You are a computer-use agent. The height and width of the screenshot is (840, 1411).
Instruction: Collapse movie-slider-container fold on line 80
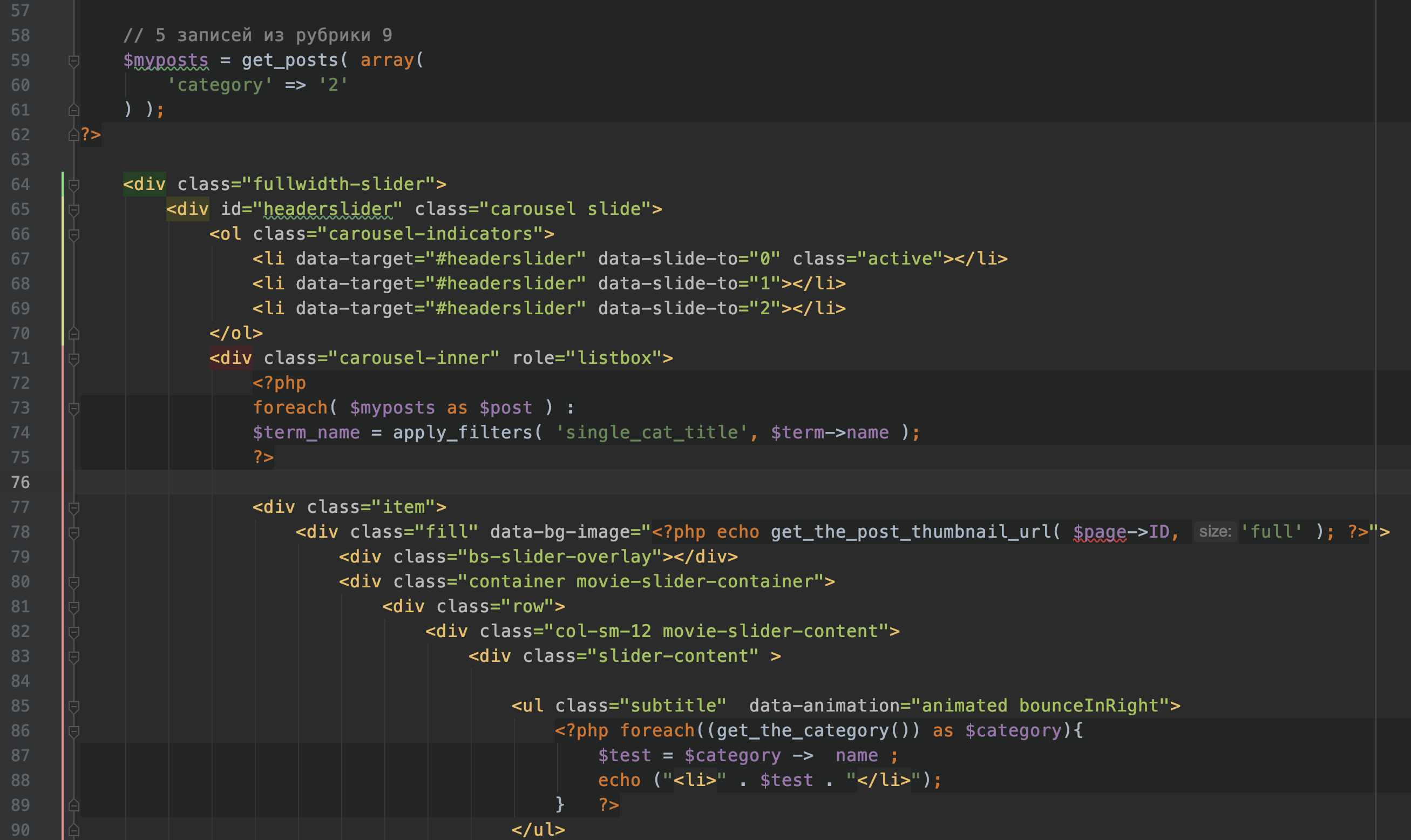[x=73, y=582]
